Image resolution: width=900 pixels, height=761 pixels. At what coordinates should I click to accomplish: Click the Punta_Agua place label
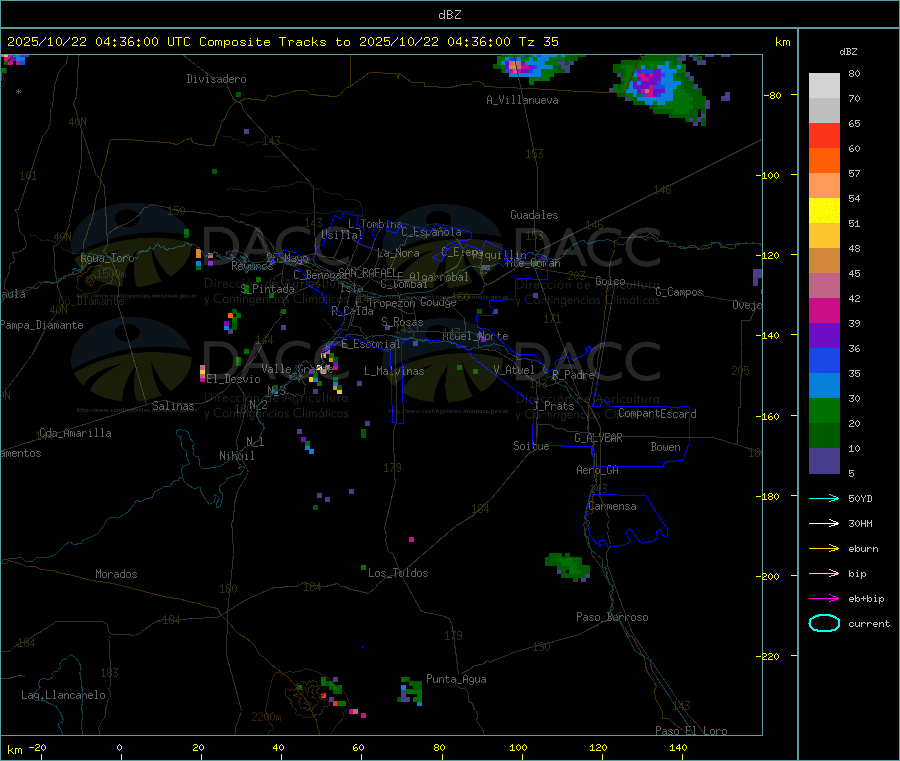456,679
